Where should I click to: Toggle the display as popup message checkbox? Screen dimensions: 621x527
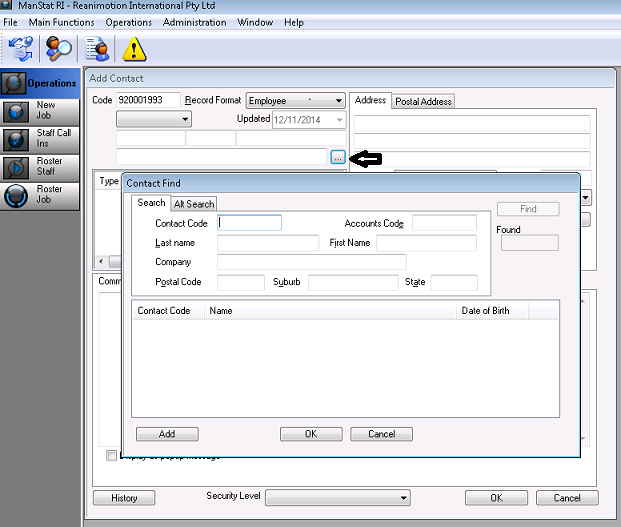(111, 456)
